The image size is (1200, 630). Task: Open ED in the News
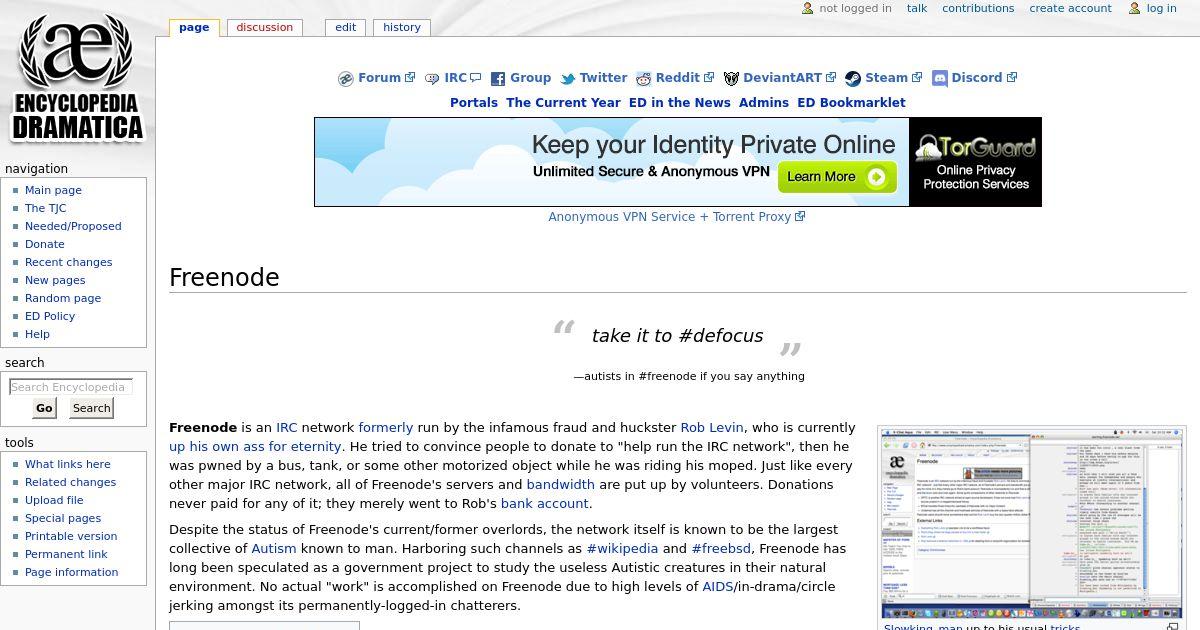tap(679, 103)
